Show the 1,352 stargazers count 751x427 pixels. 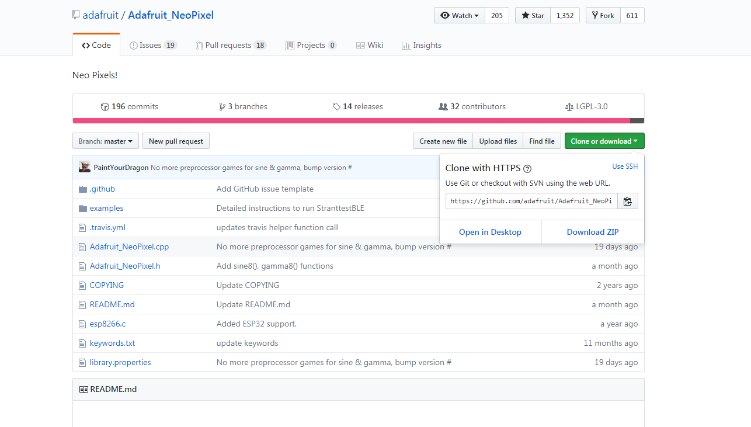(565, 15)
